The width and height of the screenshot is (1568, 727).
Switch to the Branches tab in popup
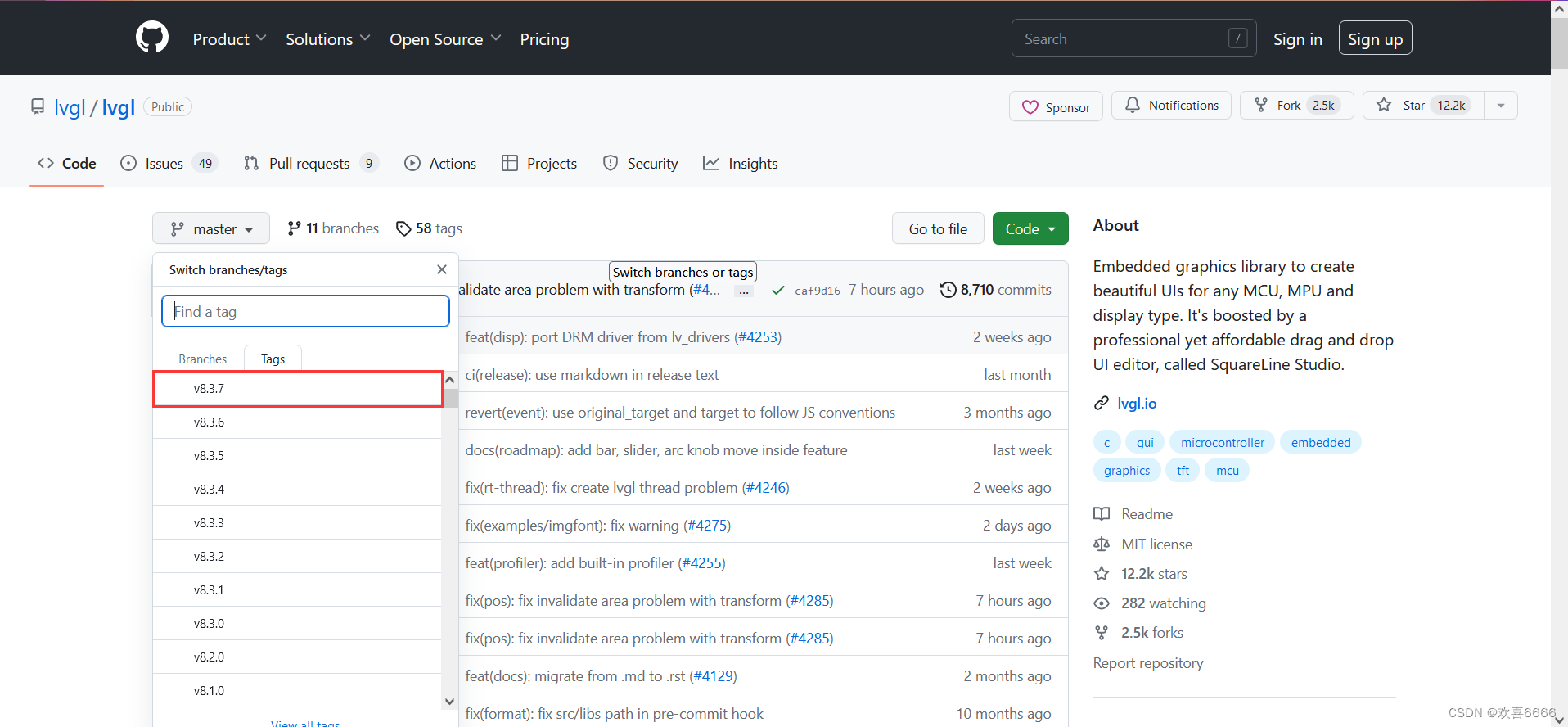(x=202, y=359)
